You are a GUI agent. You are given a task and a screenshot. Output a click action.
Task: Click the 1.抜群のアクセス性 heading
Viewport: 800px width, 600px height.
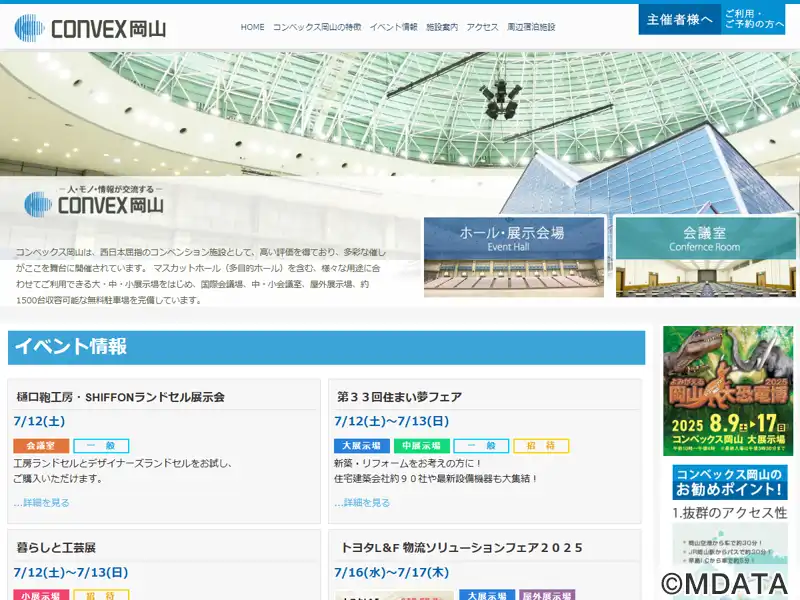pos(730,513)
